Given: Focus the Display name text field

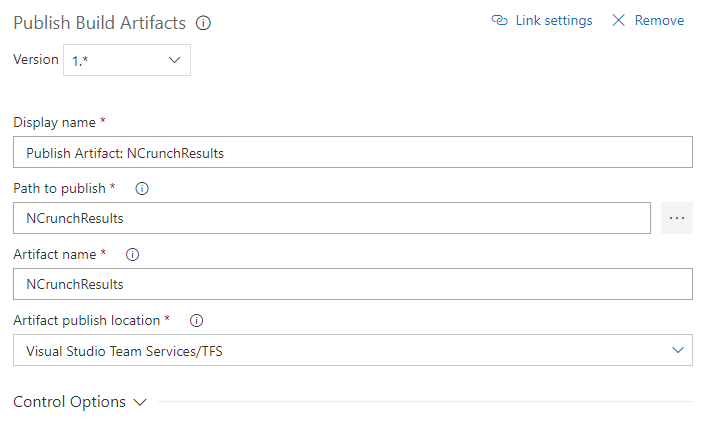Looking at the screenshot, I should tap(352, 152).
